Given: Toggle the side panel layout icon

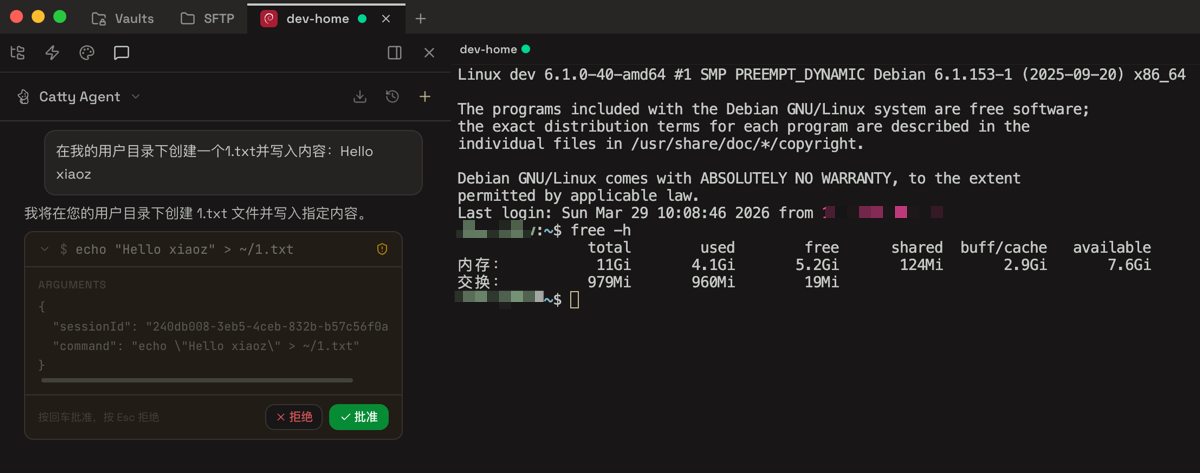Looking at the screenshot, I should tap(394, 53).
